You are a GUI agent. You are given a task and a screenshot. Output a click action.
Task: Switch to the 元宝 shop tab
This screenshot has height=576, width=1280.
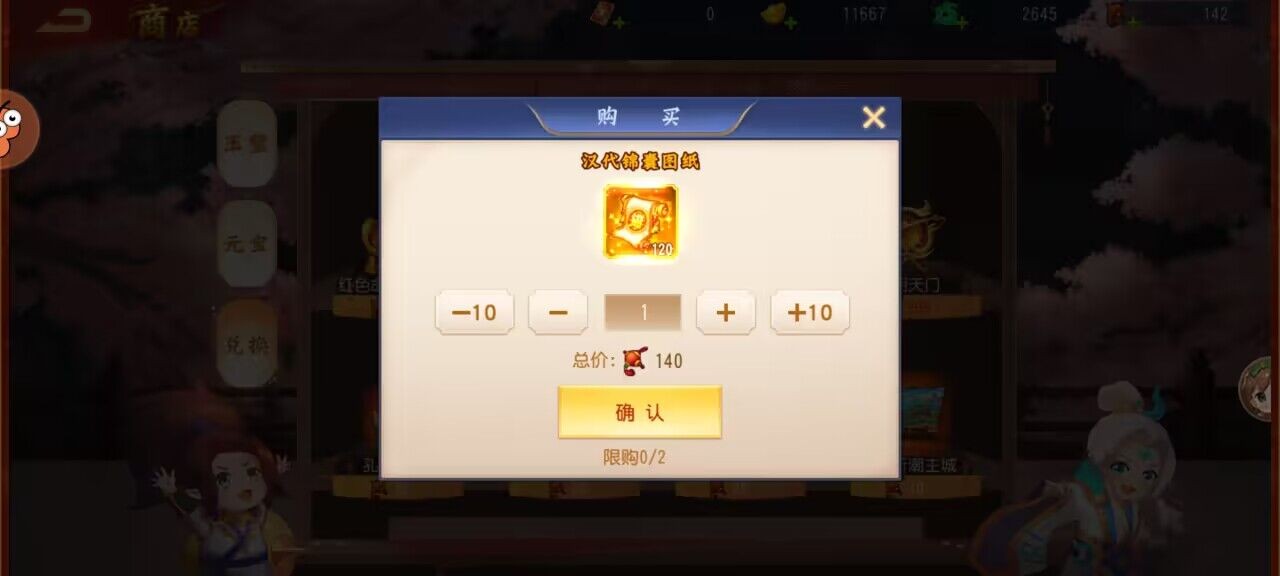click(x=246, y=243)
